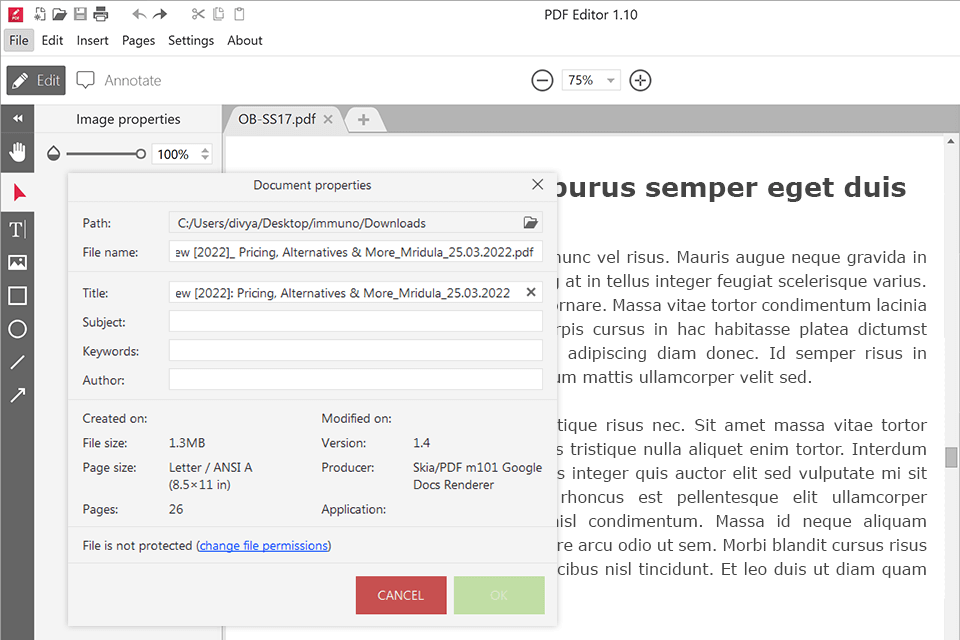The height and width of the screenshot is (640, 960).
Task: Click the red PDF Editor app logo
Action: coord(15,14)
